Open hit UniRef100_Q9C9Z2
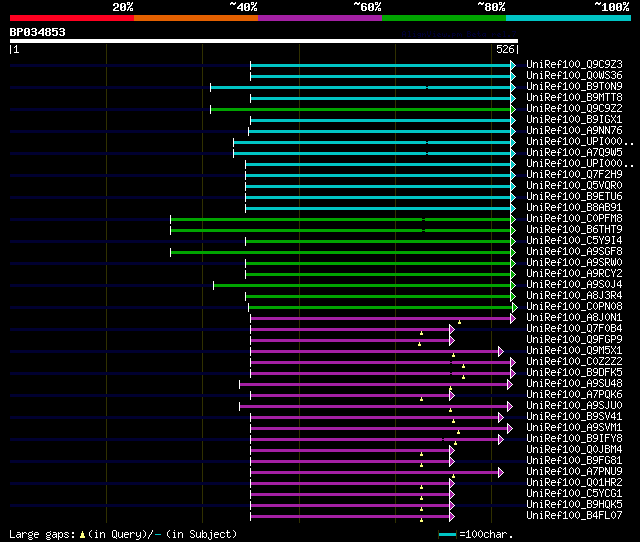640x542 pixels. pos(574,109)
